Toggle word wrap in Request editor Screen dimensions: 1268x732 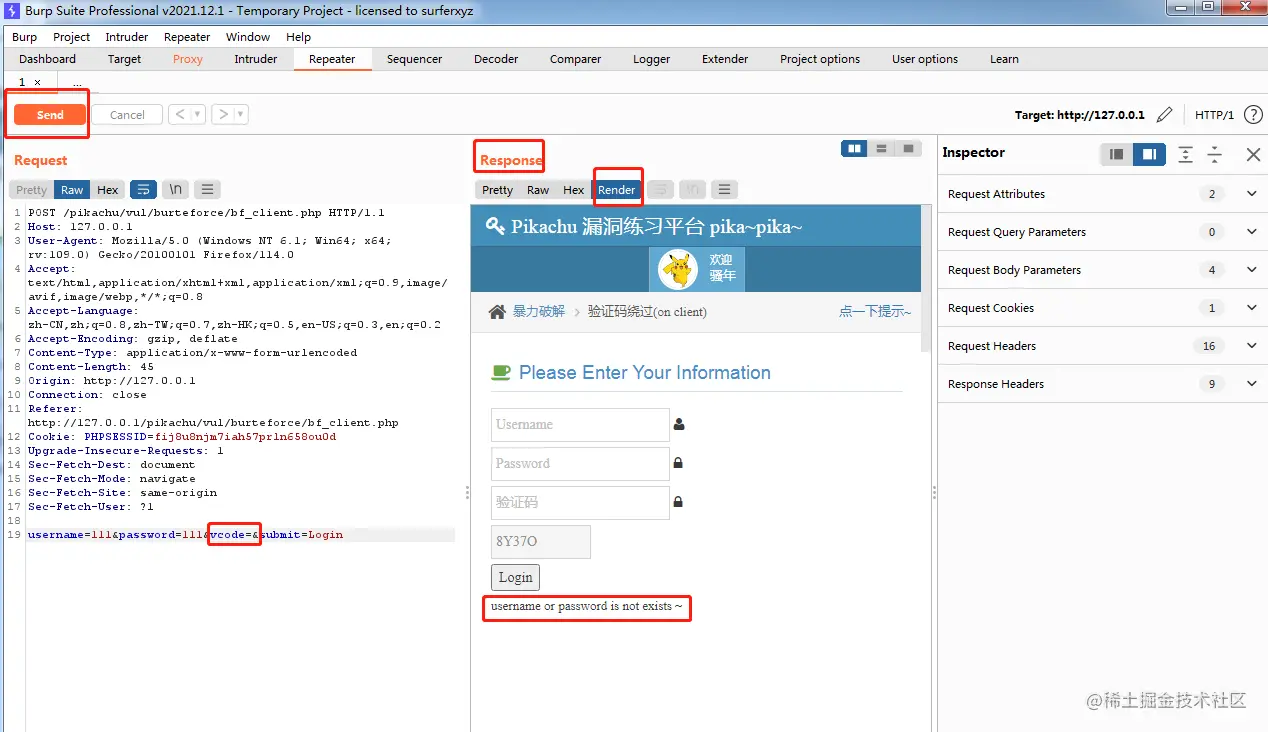pos(143,189)
